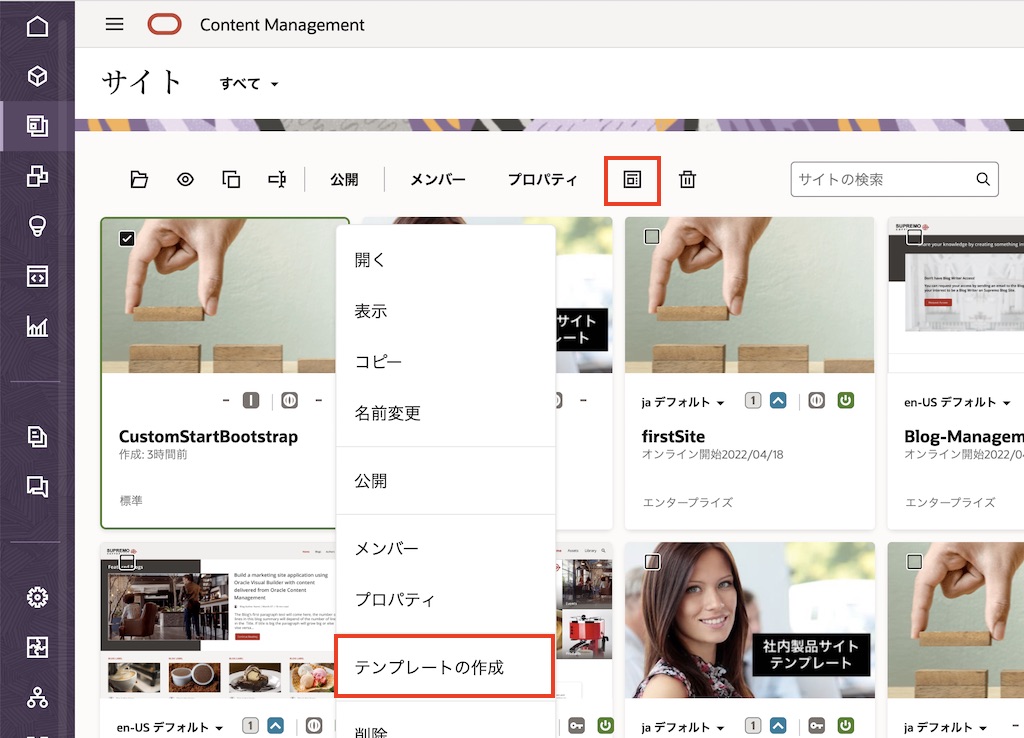The image size is (1024, 738).
Task: Click the プロパティ toolbar button
Action: pos(542,180)
